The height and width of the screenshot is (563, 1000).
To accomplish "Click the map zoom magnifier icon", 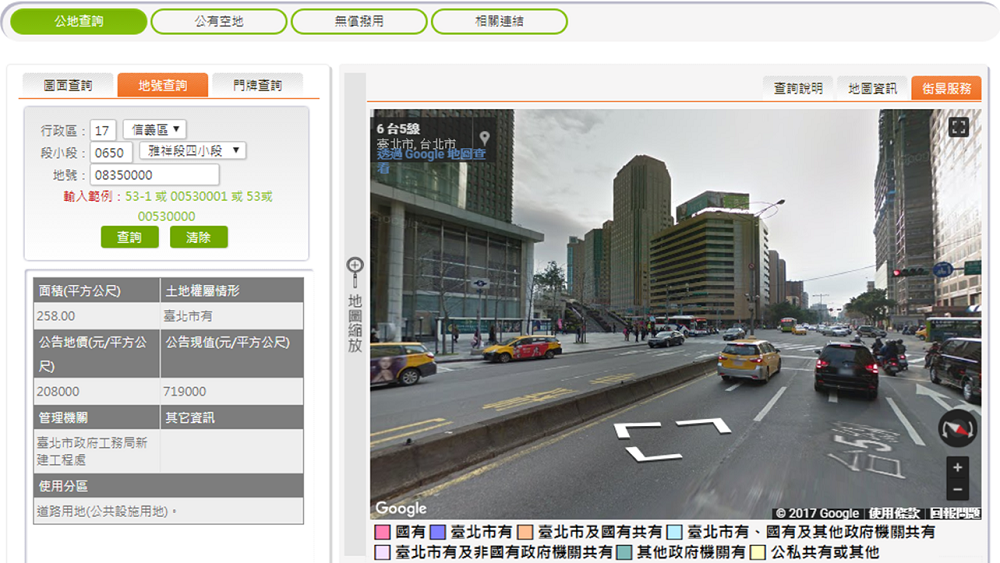I will [354, 267].
